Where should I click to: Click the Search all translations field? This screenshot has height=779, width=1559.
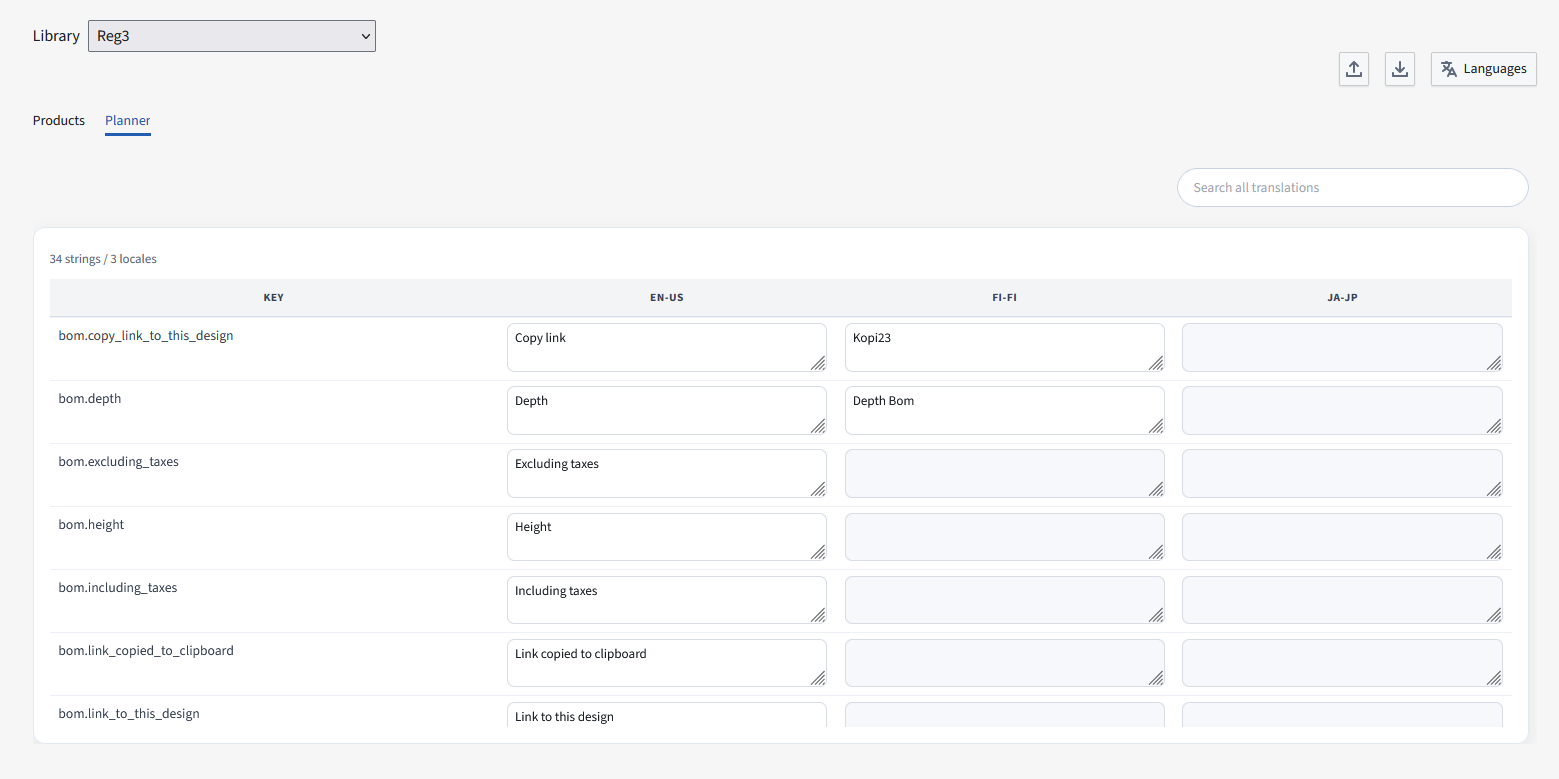[x=1352, y=187]
